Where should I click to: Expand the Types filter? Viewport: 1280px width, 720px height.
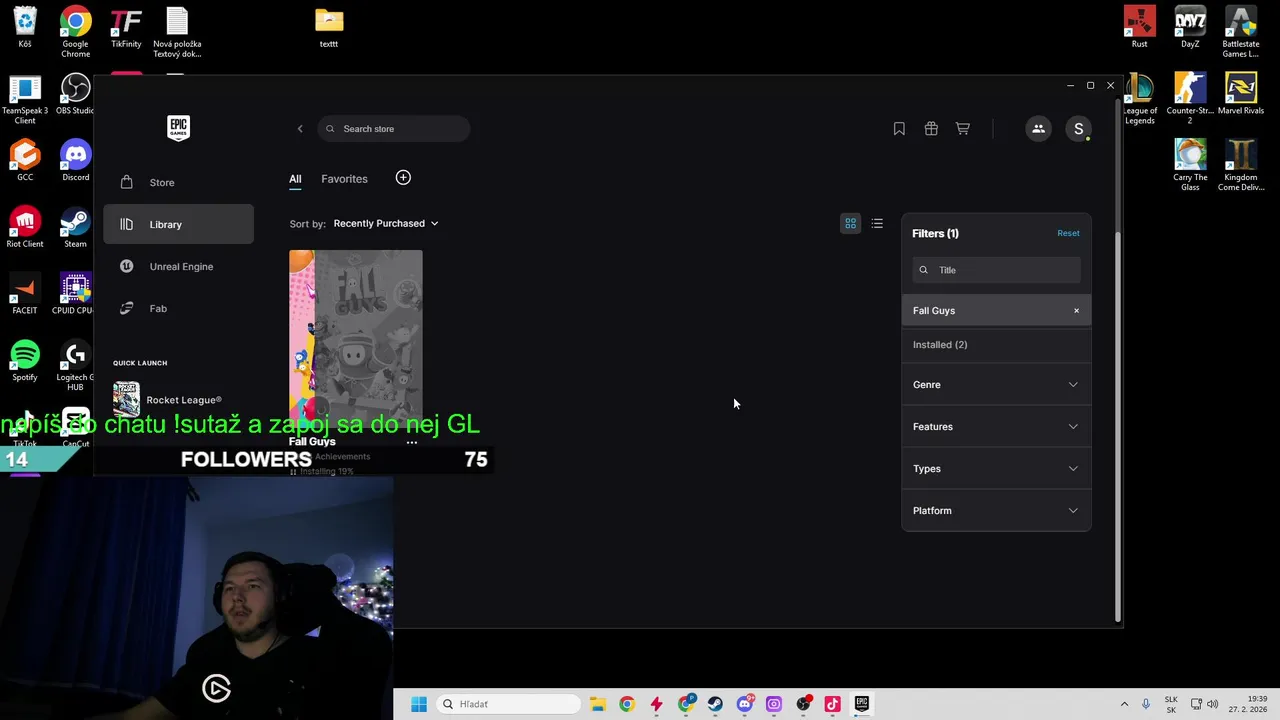[996, 469]
